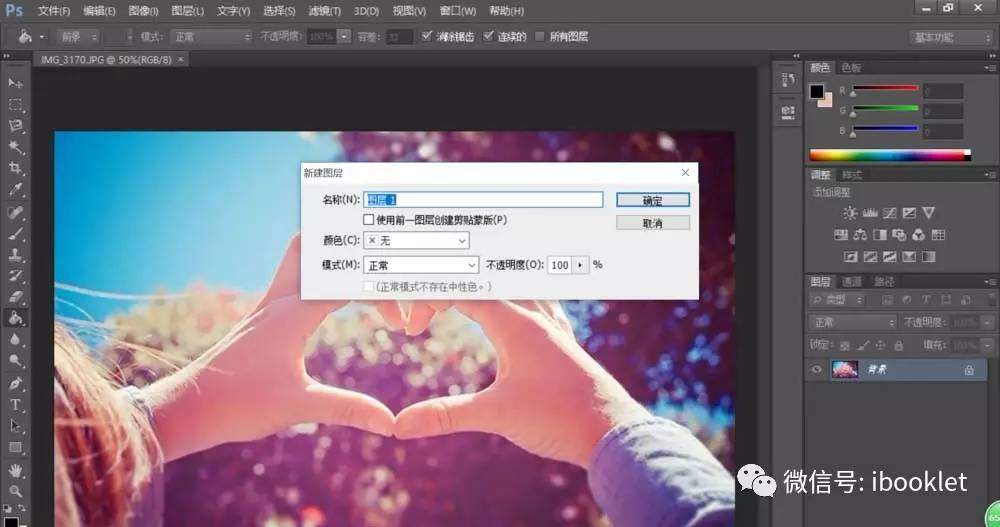The image size is (1000, 527).
Task: Open workspace switcher dropdown
Action: coord(950,38)
